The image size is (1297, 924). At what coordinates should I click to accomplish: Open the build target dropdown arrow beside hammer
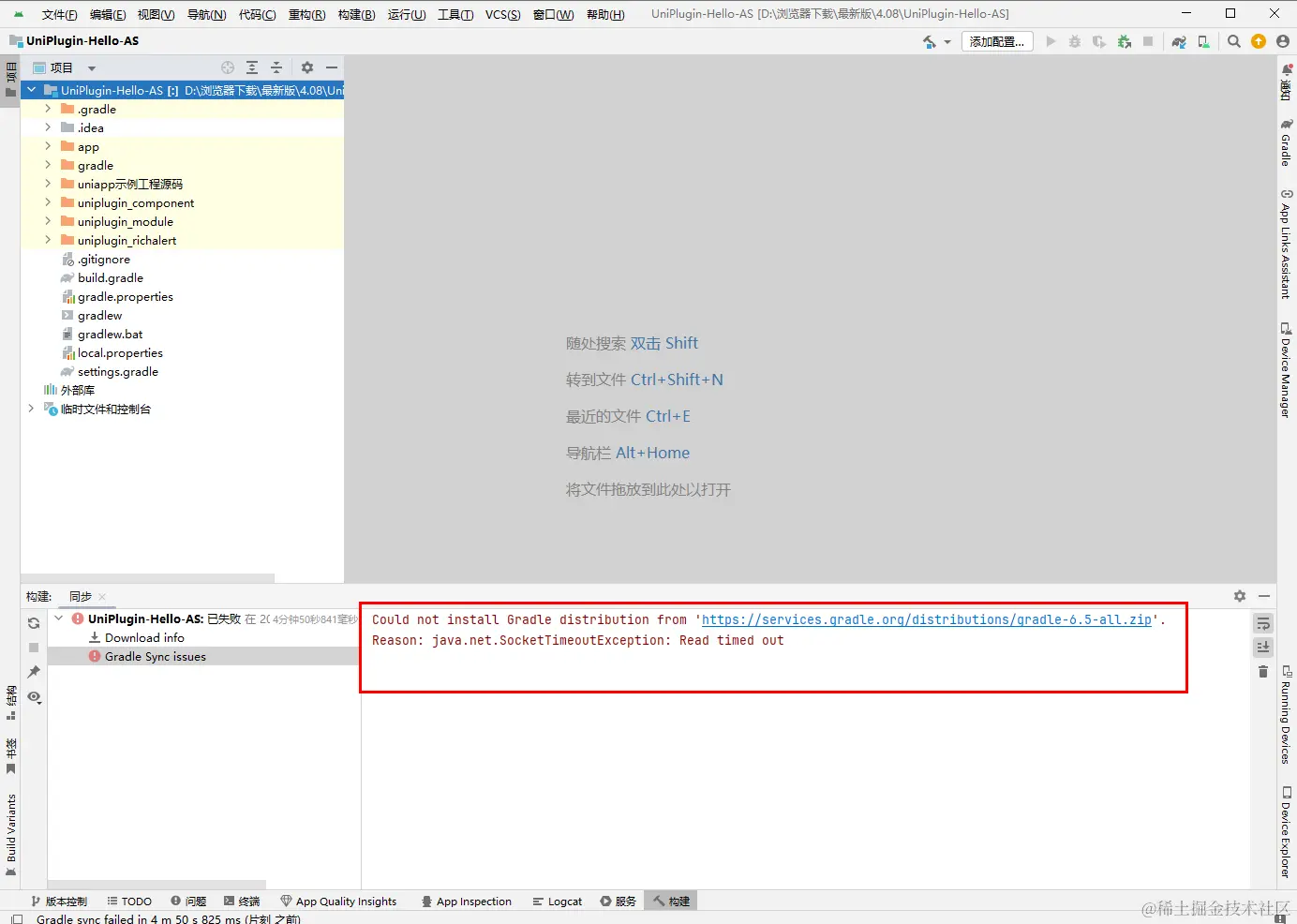point(947,42)
